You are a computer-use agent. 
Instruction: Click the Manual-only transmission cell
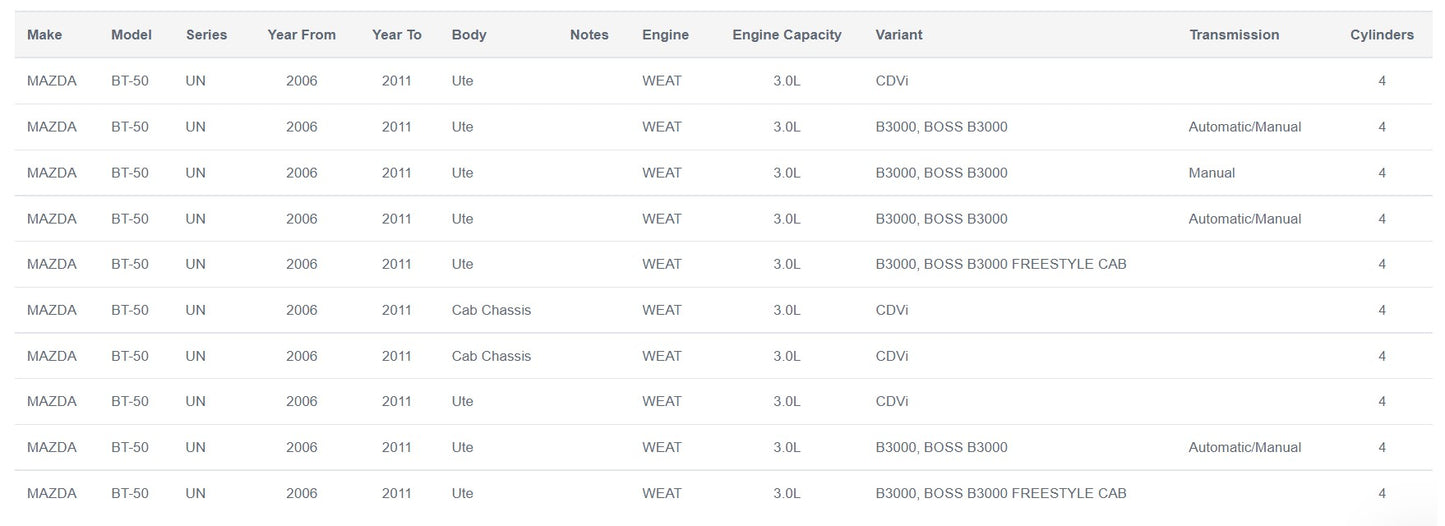point(1211,173)
